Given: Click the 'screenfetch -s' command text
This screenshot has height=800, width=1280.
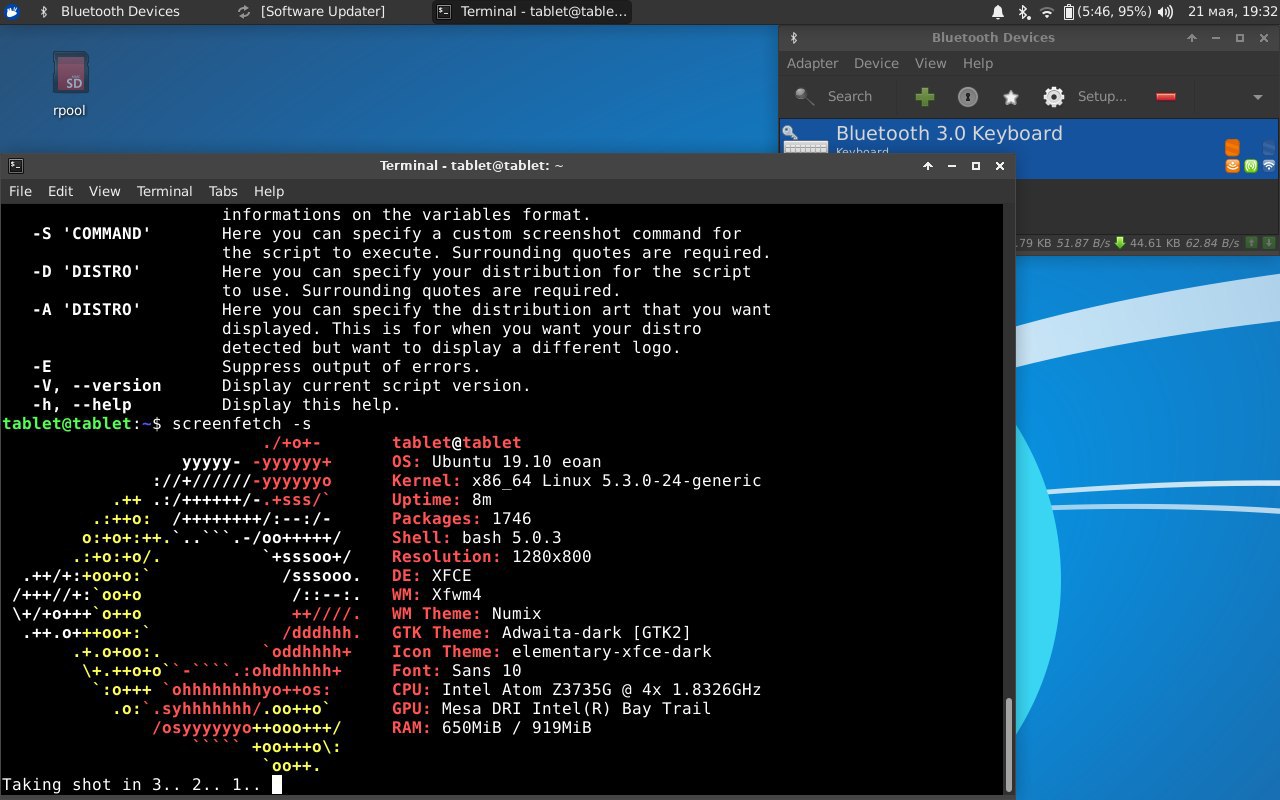Looking at the screenshot, I should tap(242, 424).
